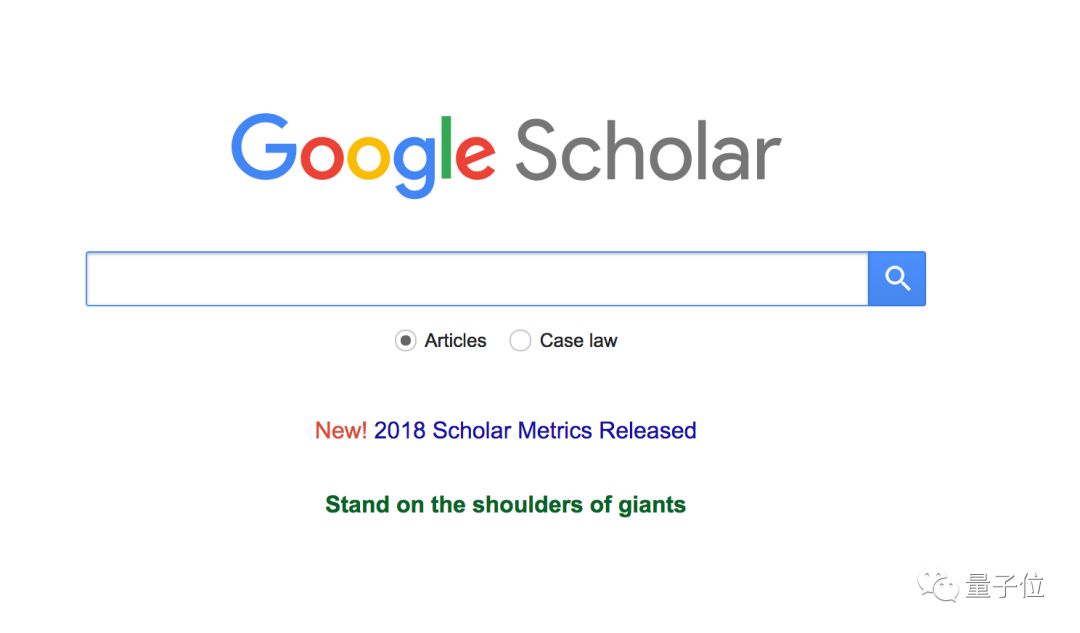Viewport: 1080px width, 633px height.
Task: Click the capital S of the Scholar wordmark
Action: coord(537,151)
